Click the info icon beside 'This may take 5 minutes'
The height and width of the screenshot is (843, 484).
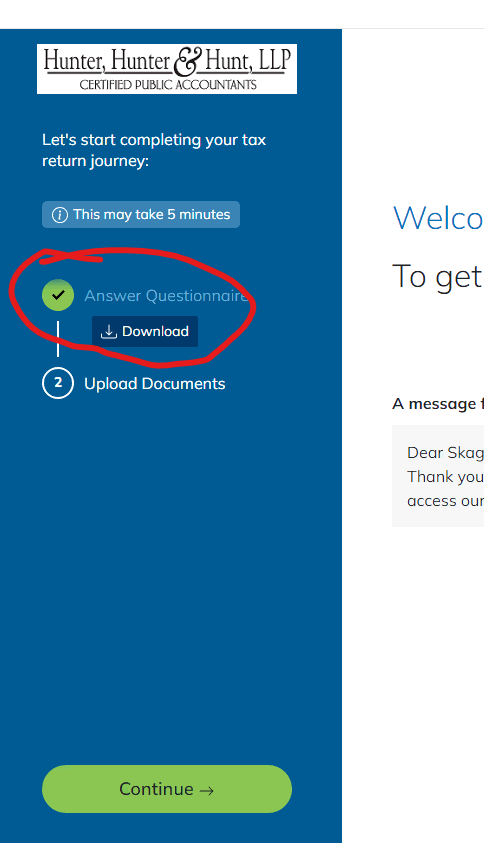[60, 215]
